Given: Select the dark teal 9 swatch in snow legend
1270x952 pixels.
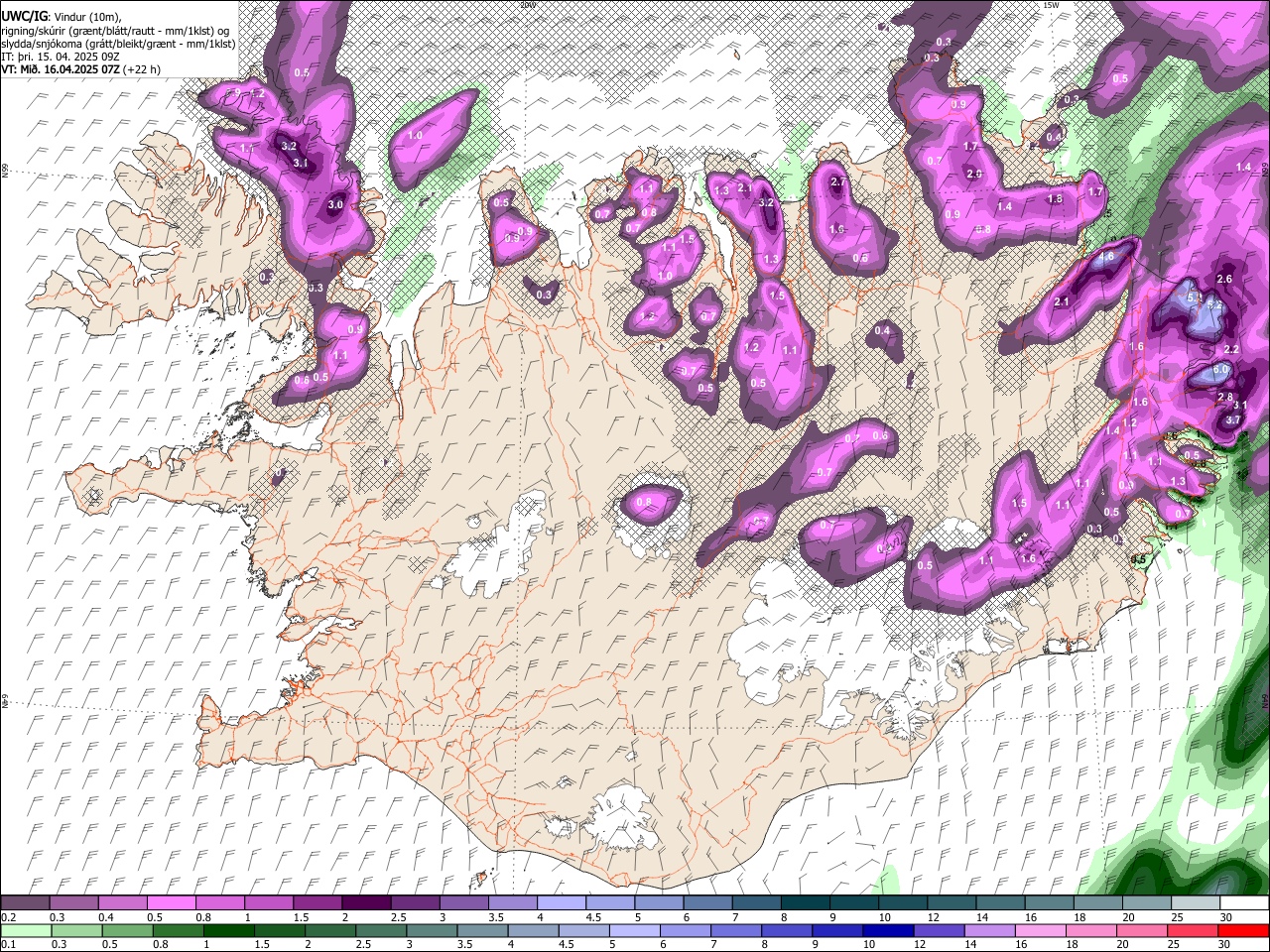Looking at the screenshot, I should pyautogui.click(x=852, y=903).
